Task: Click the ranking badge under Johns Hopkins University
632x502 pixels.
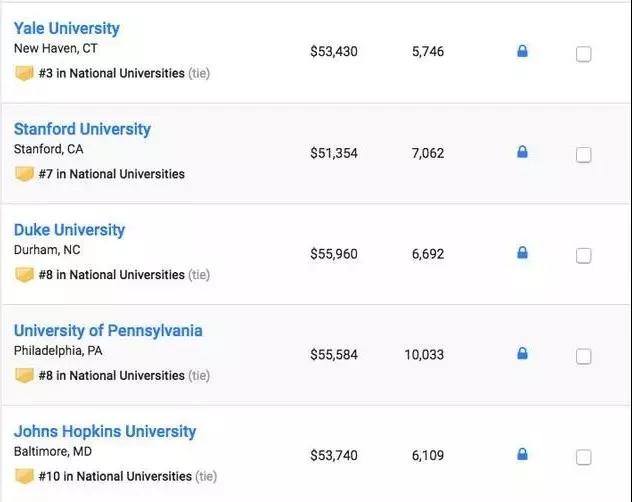Action: click(24, 476)
